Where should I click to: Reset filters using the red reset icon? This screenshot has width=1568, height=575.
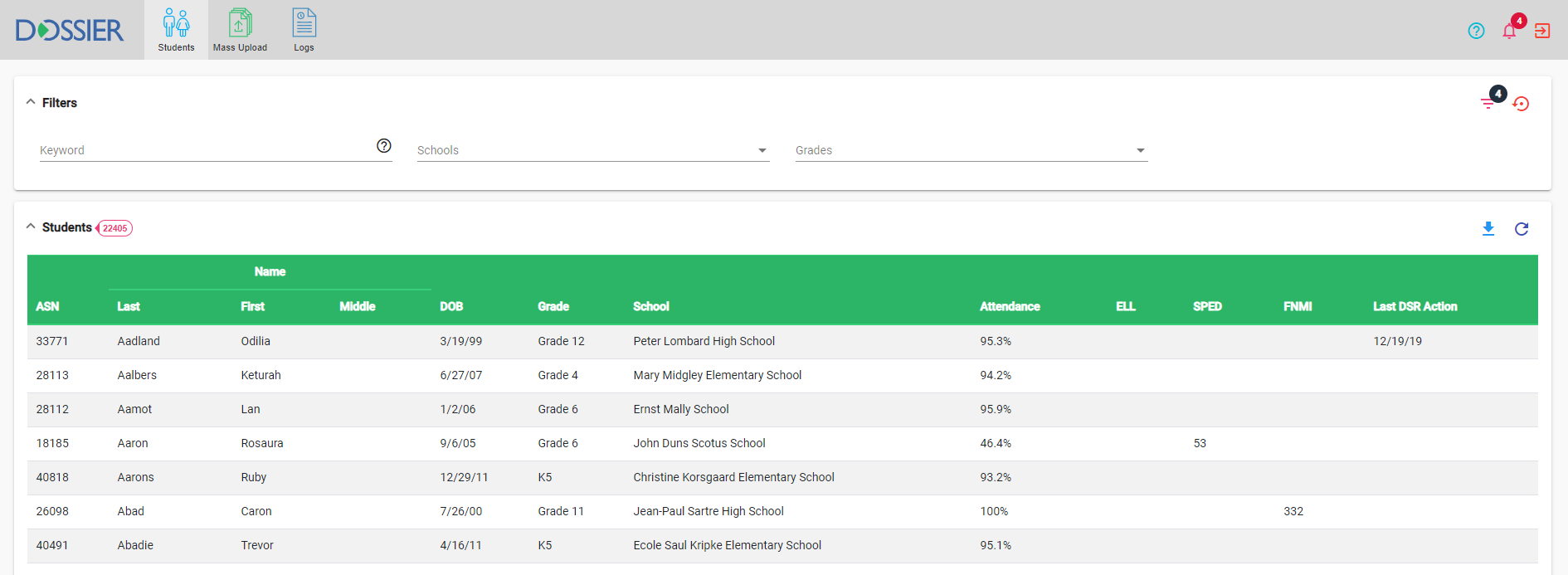1521,104
